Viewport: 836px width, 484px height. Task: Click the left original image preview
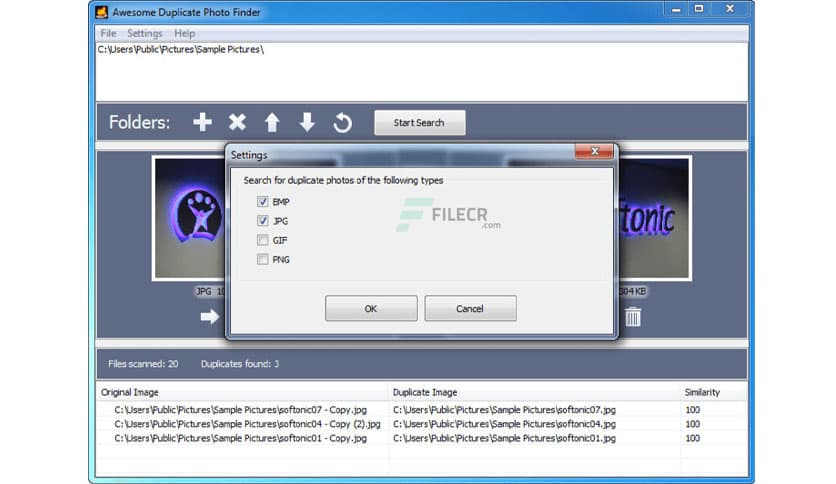pos(190,218)
